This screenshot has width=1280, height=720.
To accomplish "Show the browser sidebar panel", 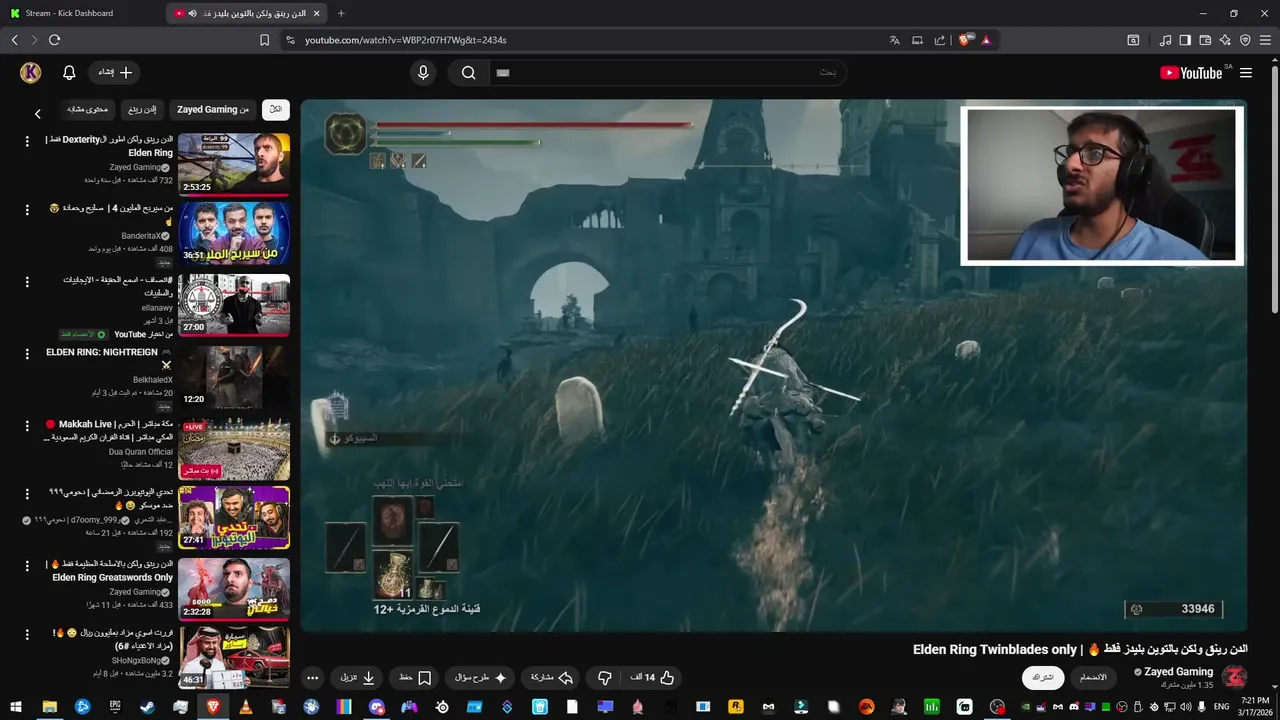I will point(1185,40).
